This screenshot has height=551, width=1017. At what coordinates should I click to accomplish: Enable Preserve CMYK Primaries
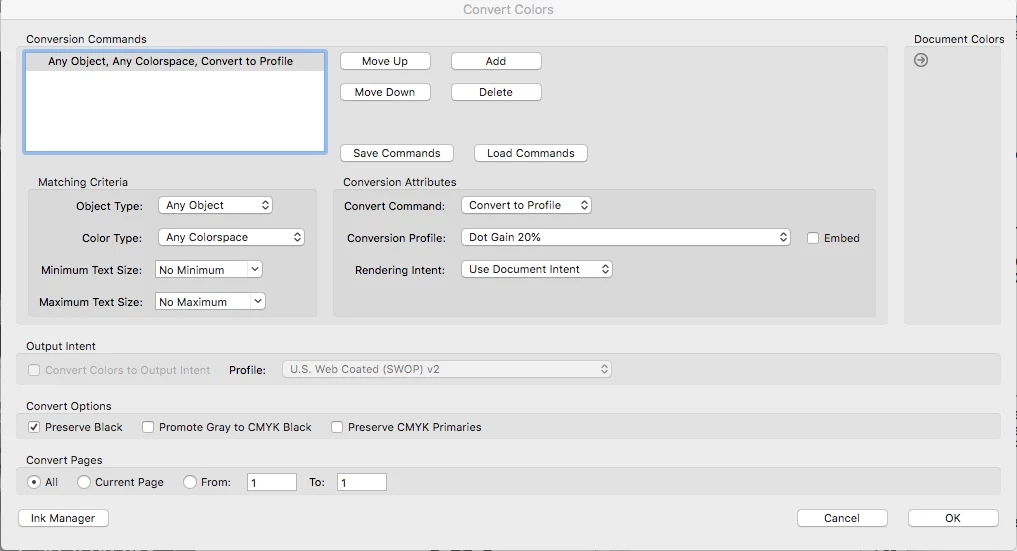click(337, 427)
